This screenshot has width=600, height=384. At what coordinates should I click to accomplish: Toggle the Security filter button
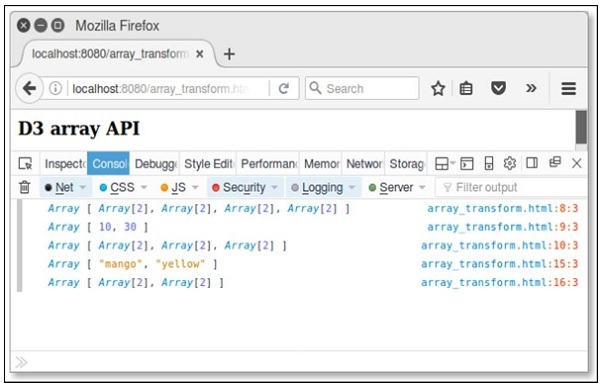pos(240,187)
